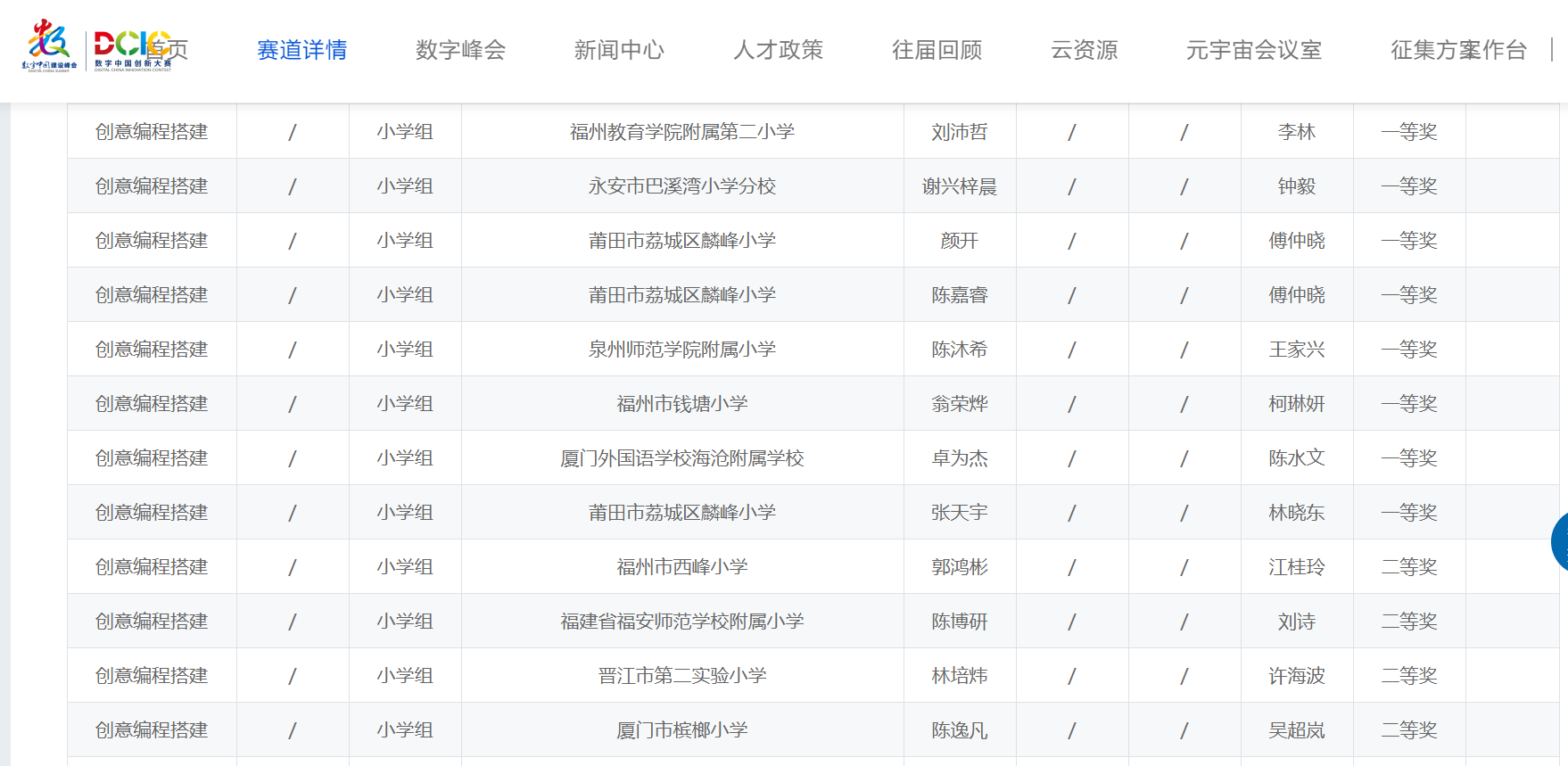Viewport: 1568px width, 766px height.
Task: Select school cell 泉州师范学院附属小学
Action: pyautogui.click(x=682, y=350)
